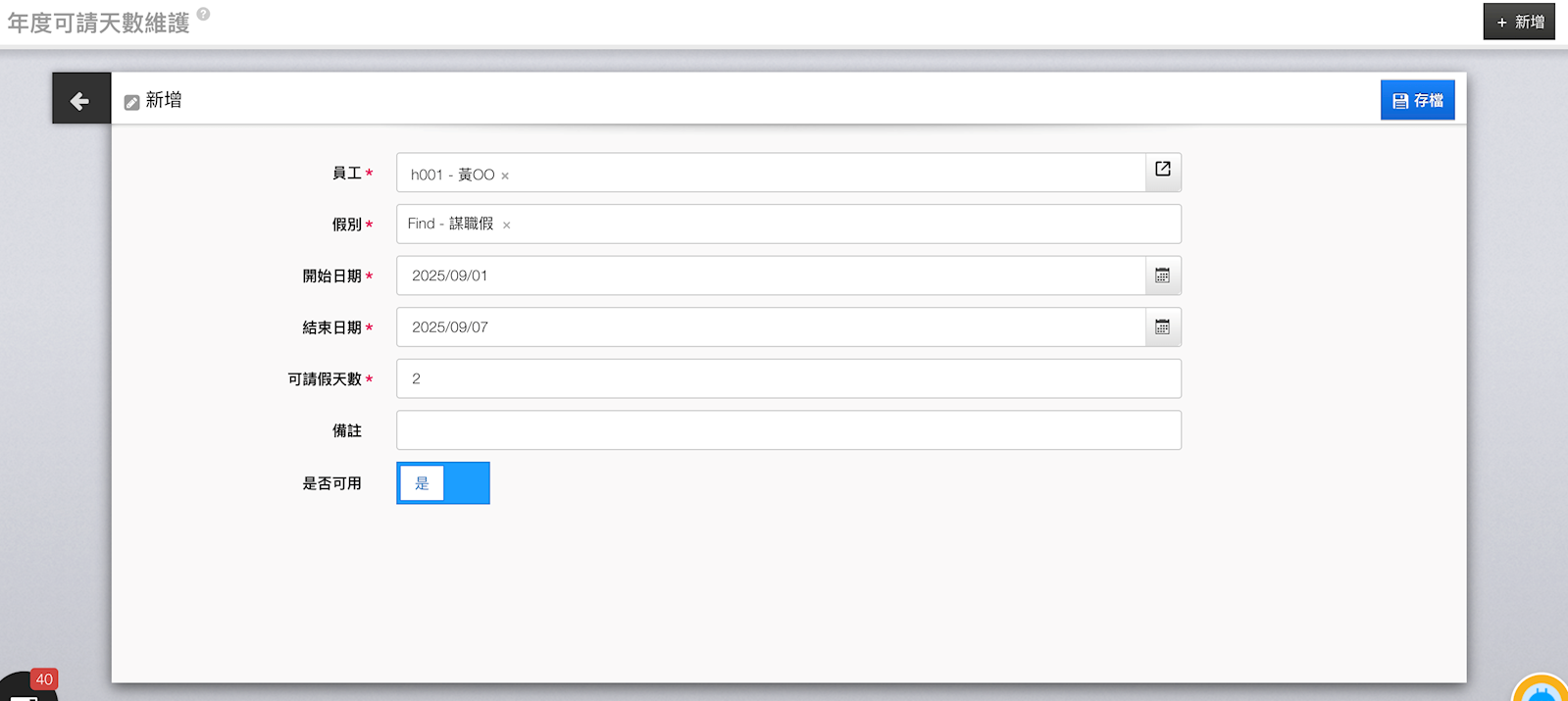
Task: Open the 員工 employee selection field
Action: [824, 174]
